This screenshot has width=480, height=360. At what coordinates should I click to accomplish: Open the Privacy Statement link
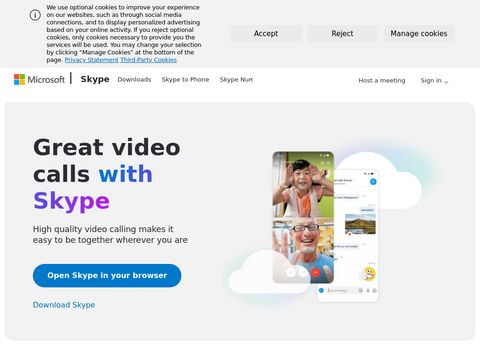coord(91,60)
